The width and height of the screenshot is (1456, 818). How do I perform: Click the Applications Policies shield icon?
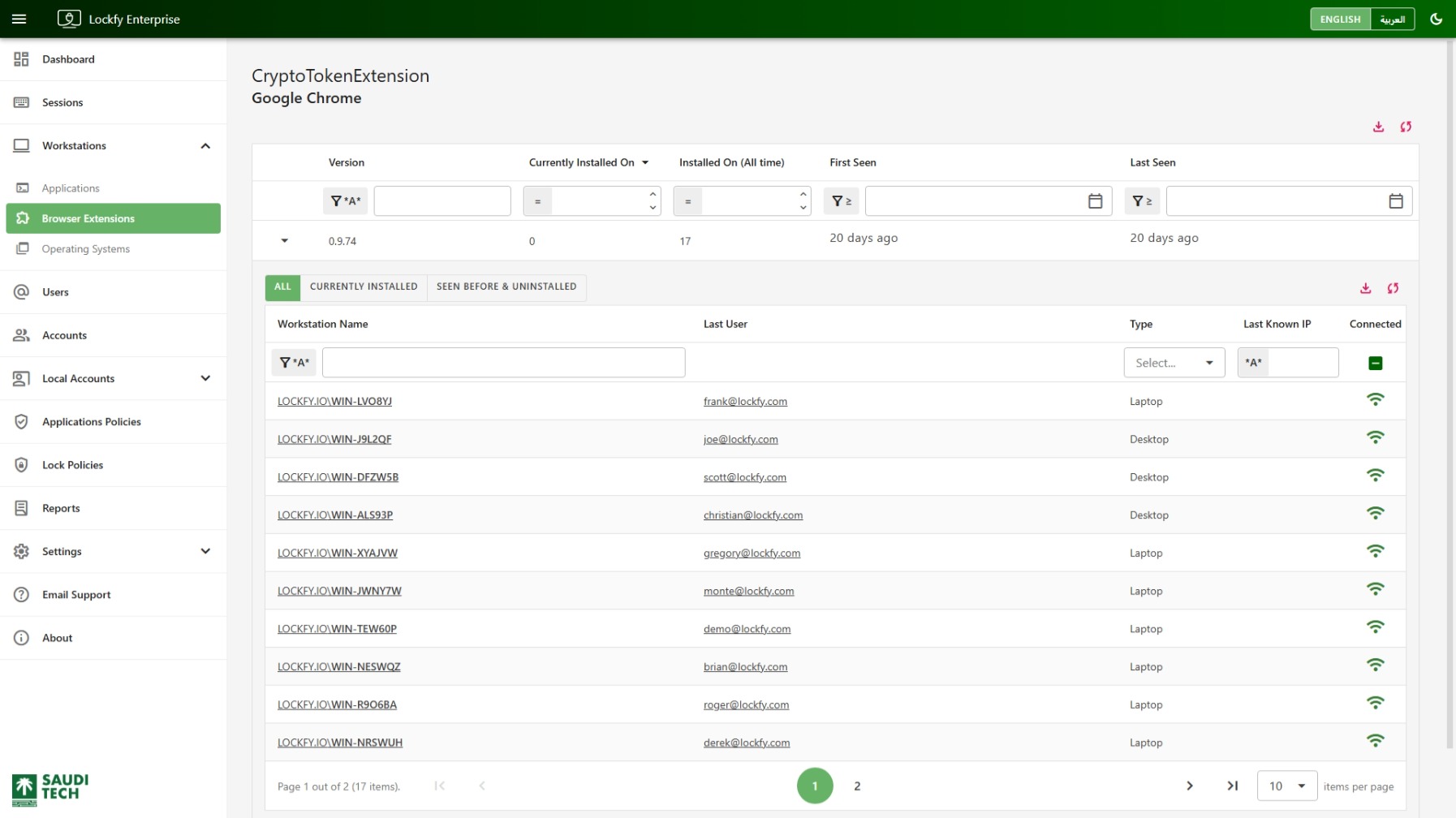pos(22,422)
